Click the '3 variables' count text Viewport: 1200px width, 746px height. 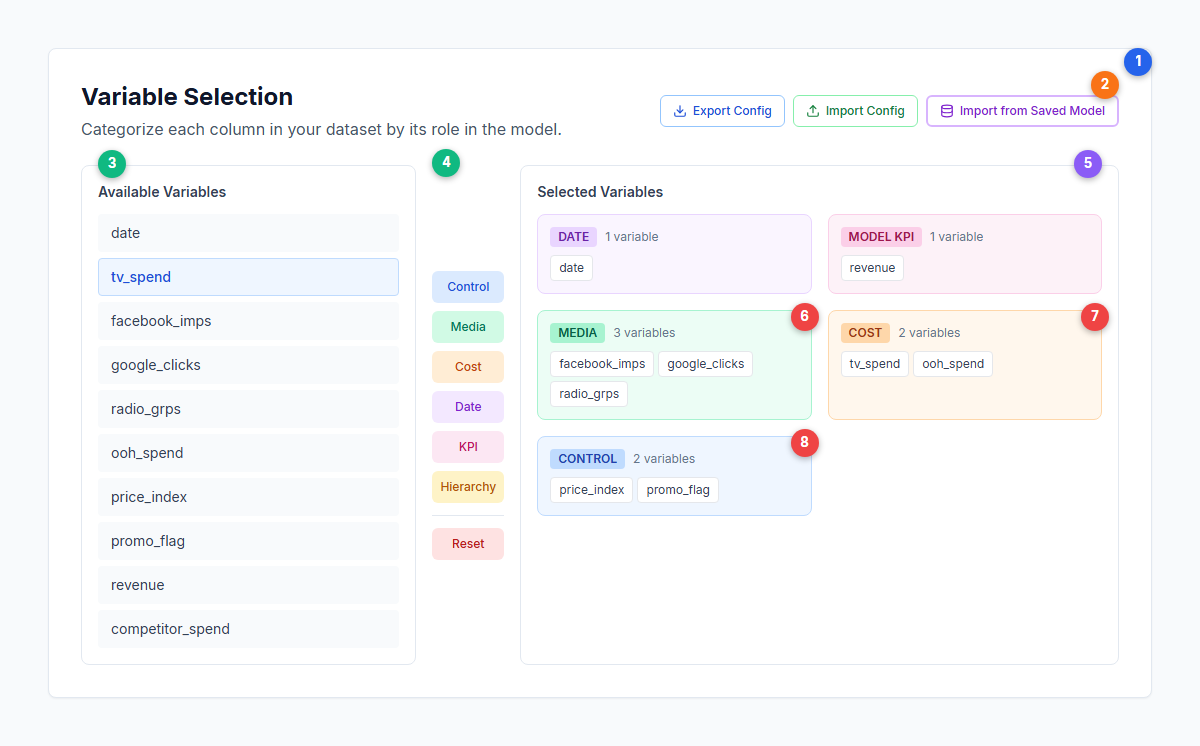click(644, 333)
